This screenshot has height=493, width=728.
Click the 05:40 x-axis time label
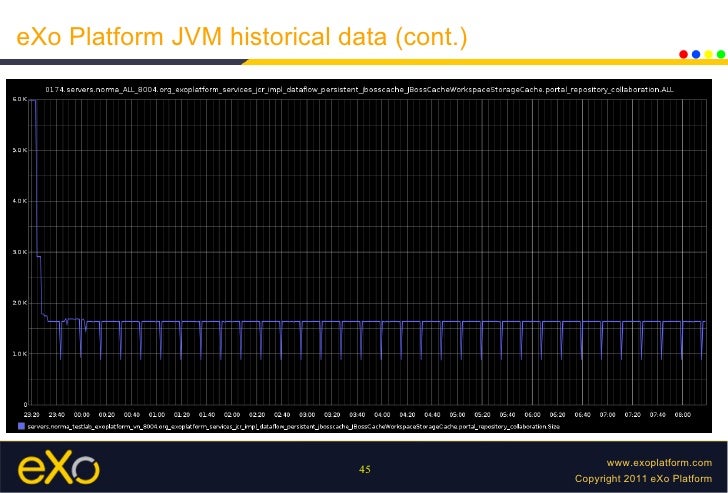pos(507,415)
